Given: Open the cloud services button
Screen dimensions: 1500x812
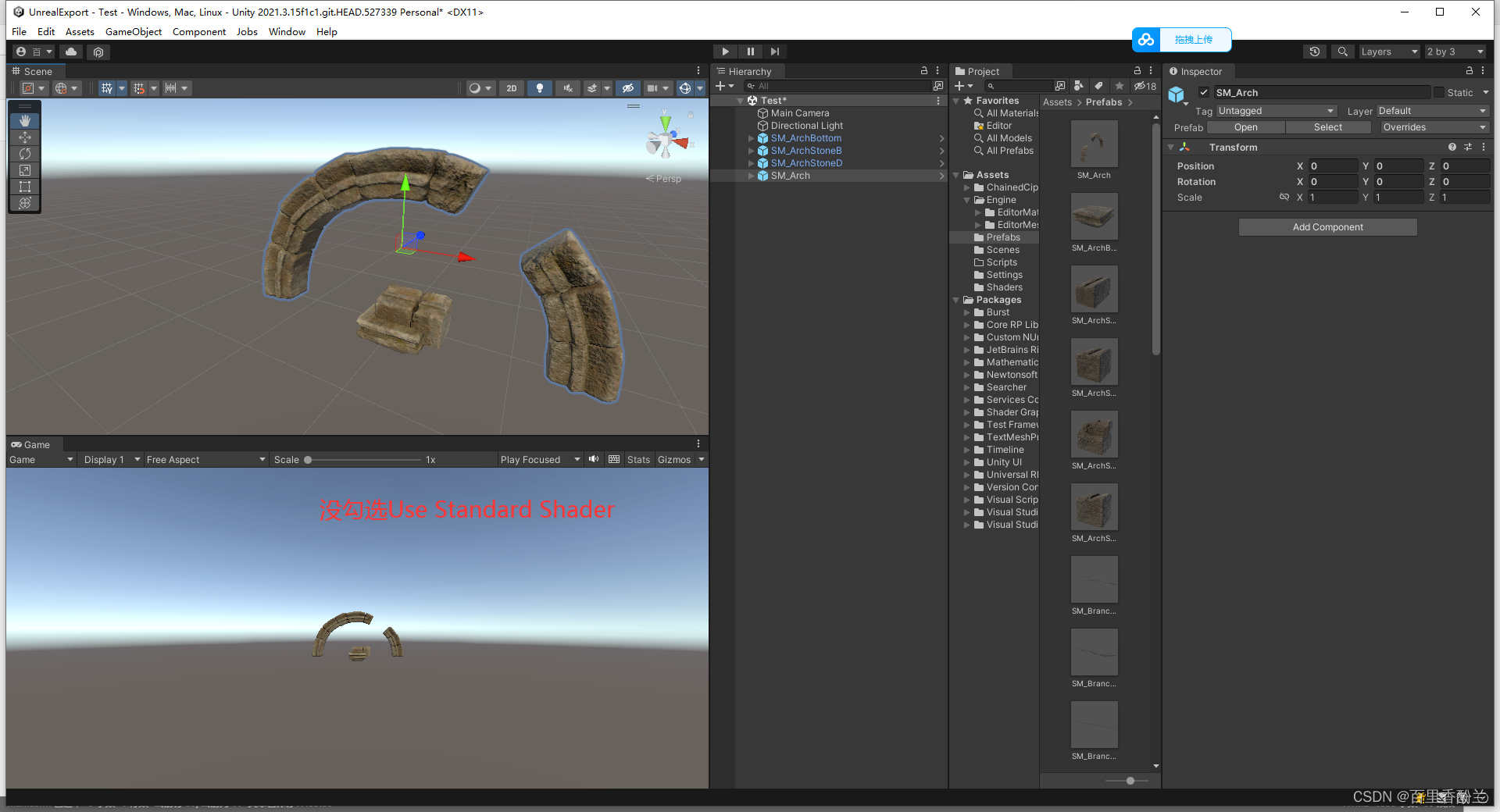Looking at the screenshot, I should tap(71, 52).
